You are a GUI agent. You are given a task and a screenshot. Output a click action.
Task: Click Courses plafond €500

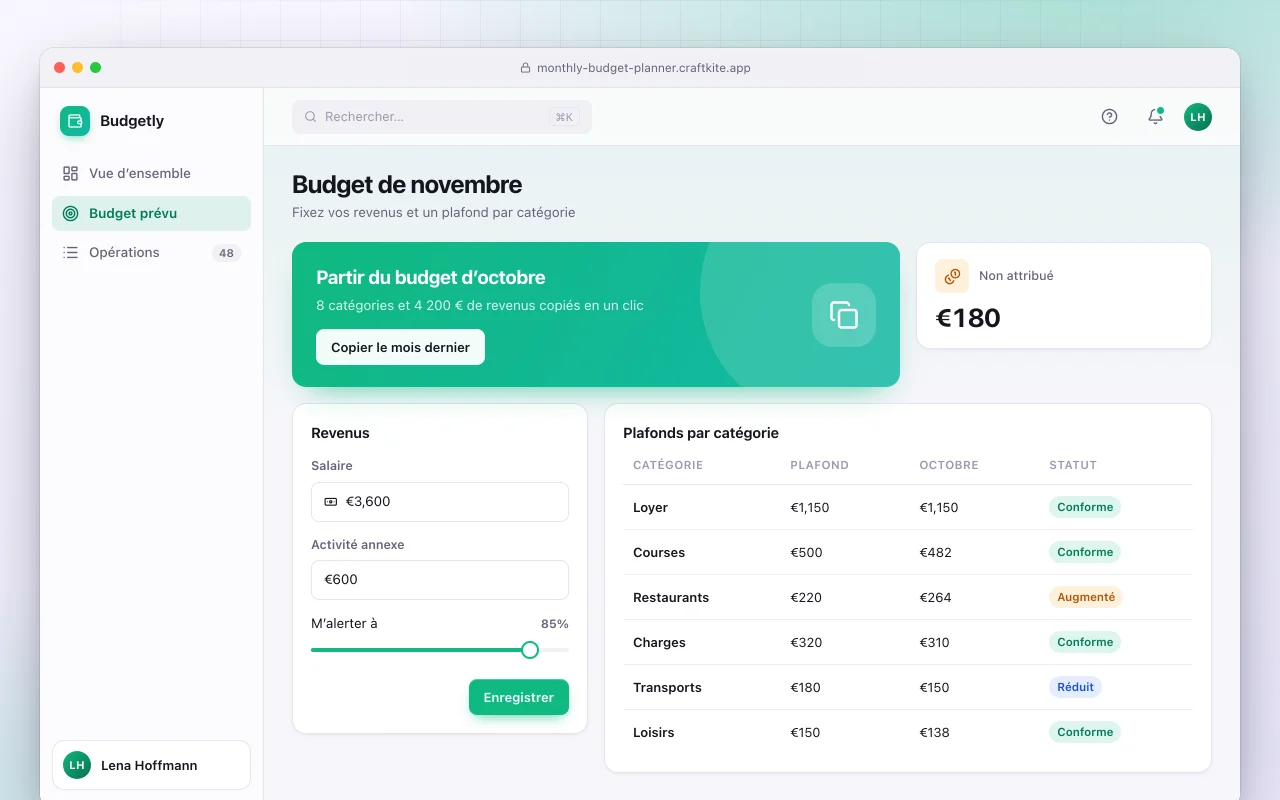click(806, 552)
